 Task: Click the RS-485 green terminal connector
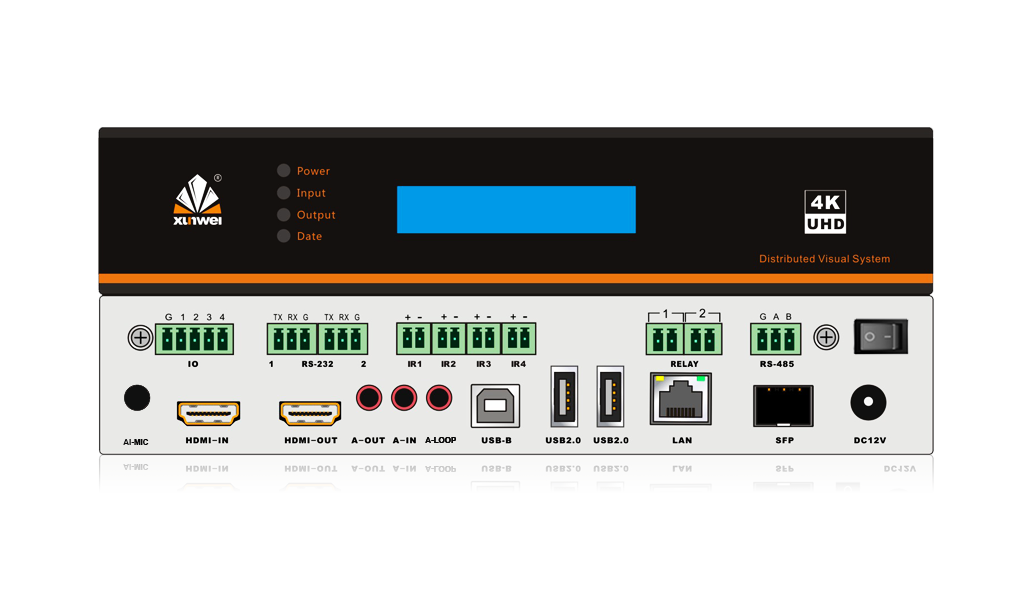click(x=775, y=339)
